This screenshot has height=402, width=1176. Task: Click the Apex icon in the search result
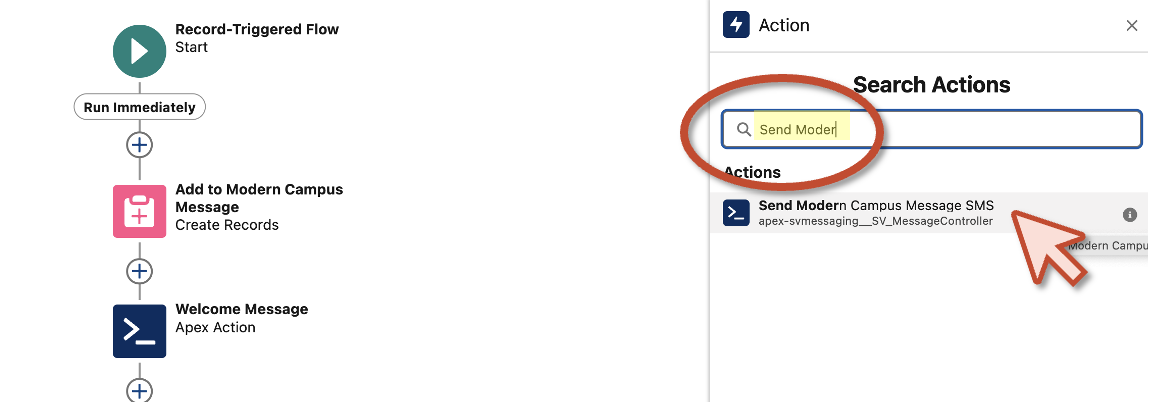[736, 213]
